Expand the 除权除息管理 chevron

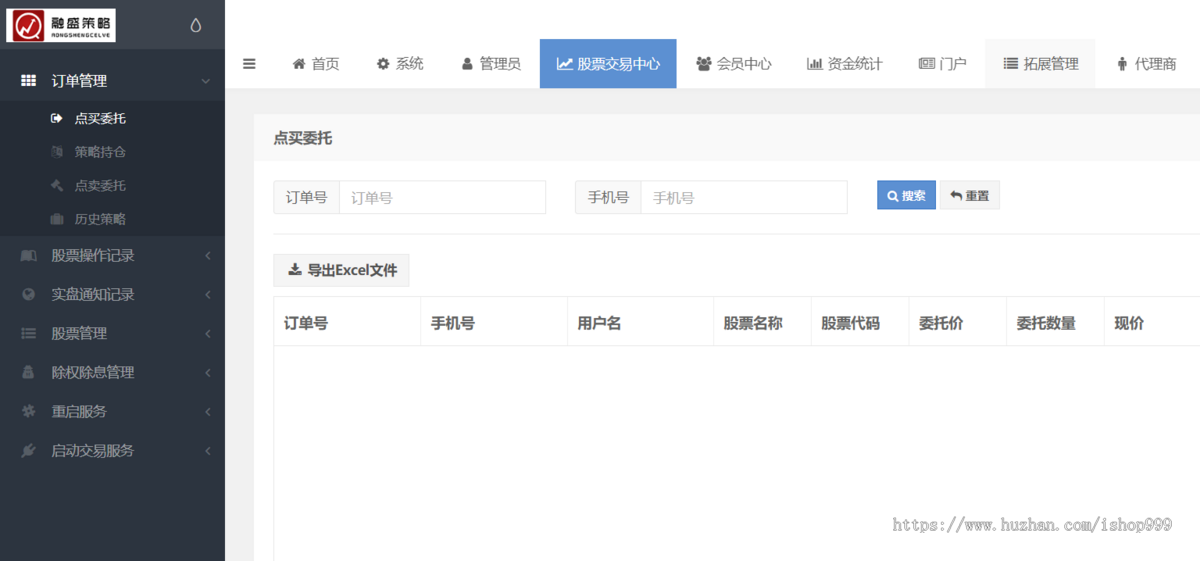(207, 372)
